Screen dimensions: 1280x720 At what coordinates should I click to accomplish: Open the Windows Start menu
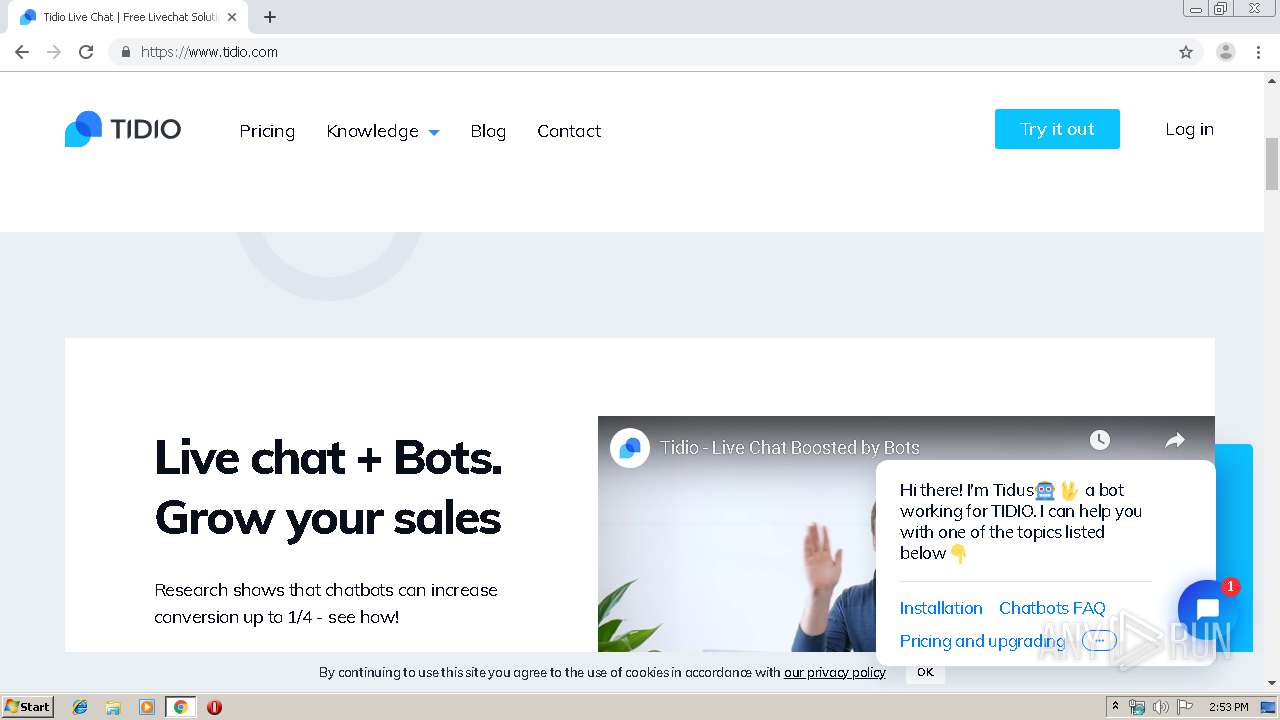[28, 707]
